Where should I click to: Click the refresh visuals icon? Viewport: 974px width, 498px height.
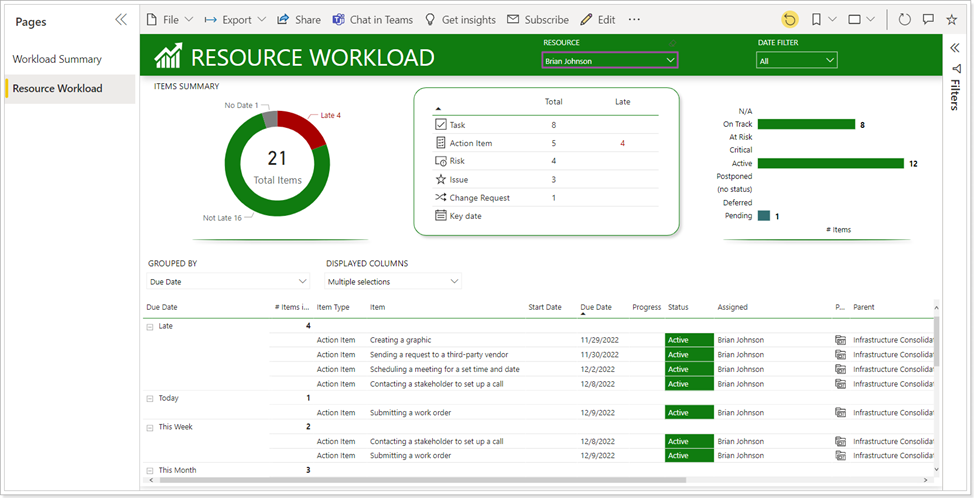point(904,20)
